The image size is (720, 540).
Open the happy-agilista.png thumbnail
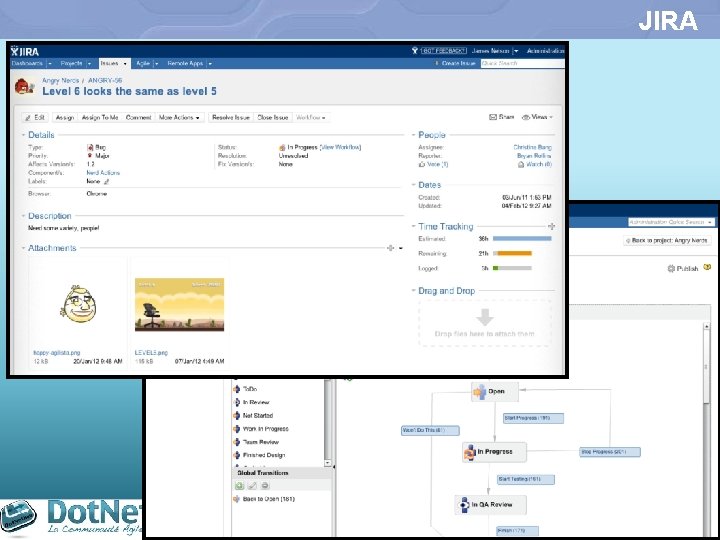[78, 304]
